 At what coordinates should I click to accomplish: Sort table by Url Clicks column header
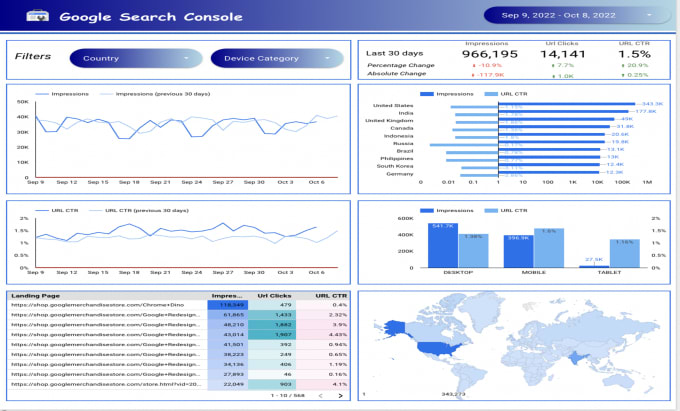(x=274, y=296)
